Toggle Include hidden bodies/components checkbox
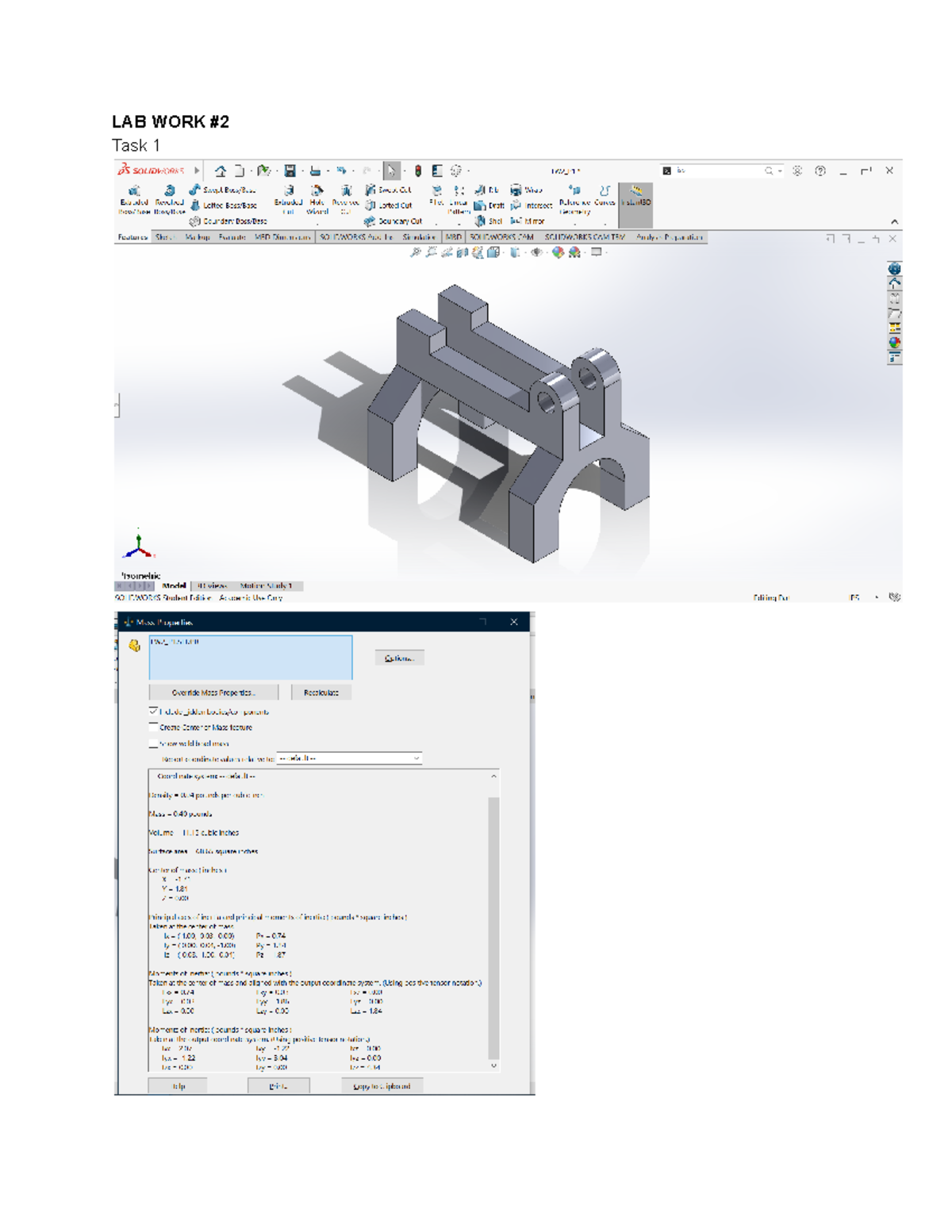The image size is (952, 1232). coord(154,712)
